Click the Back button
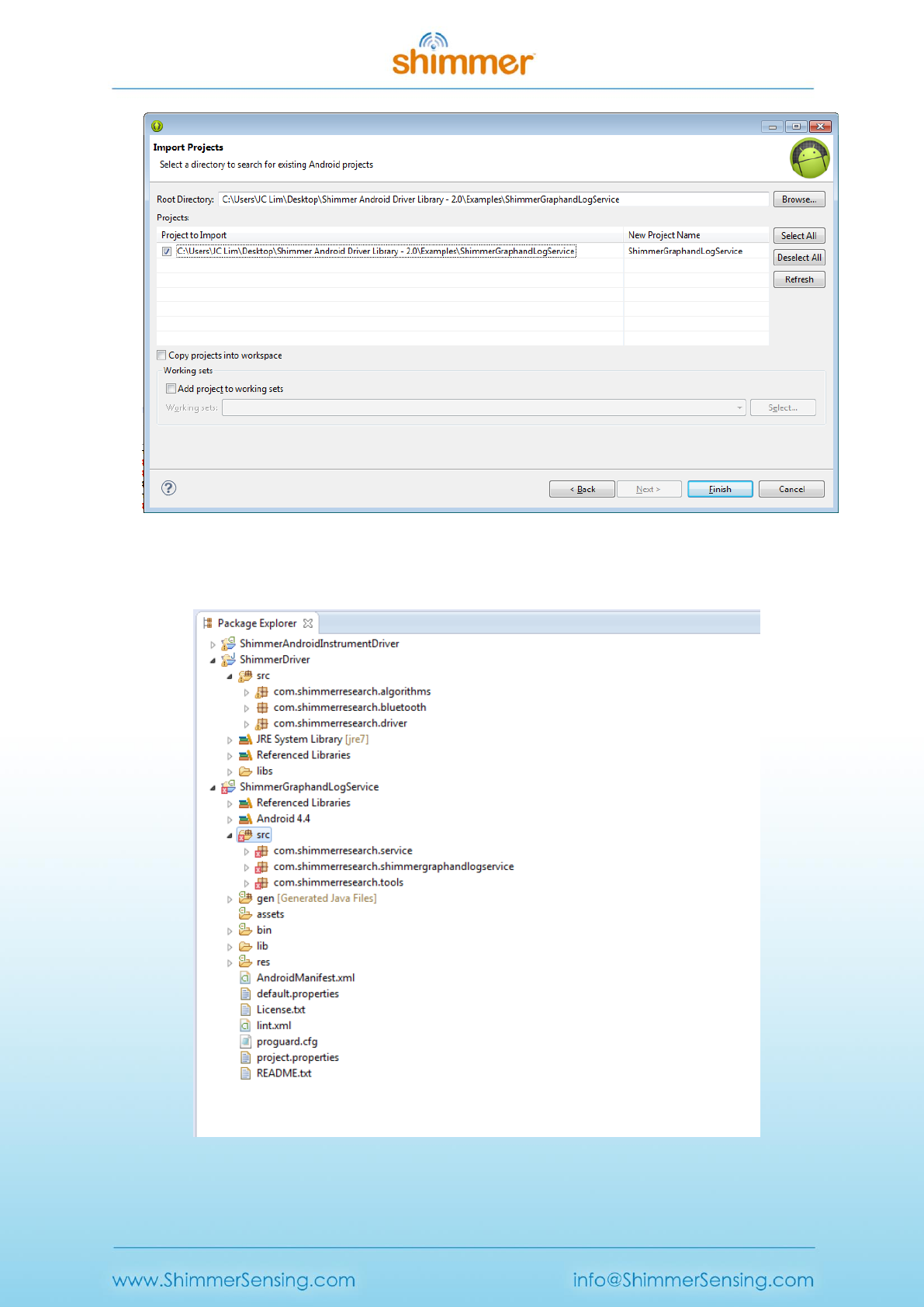The image size is (924, 1307). coord(582,489)
